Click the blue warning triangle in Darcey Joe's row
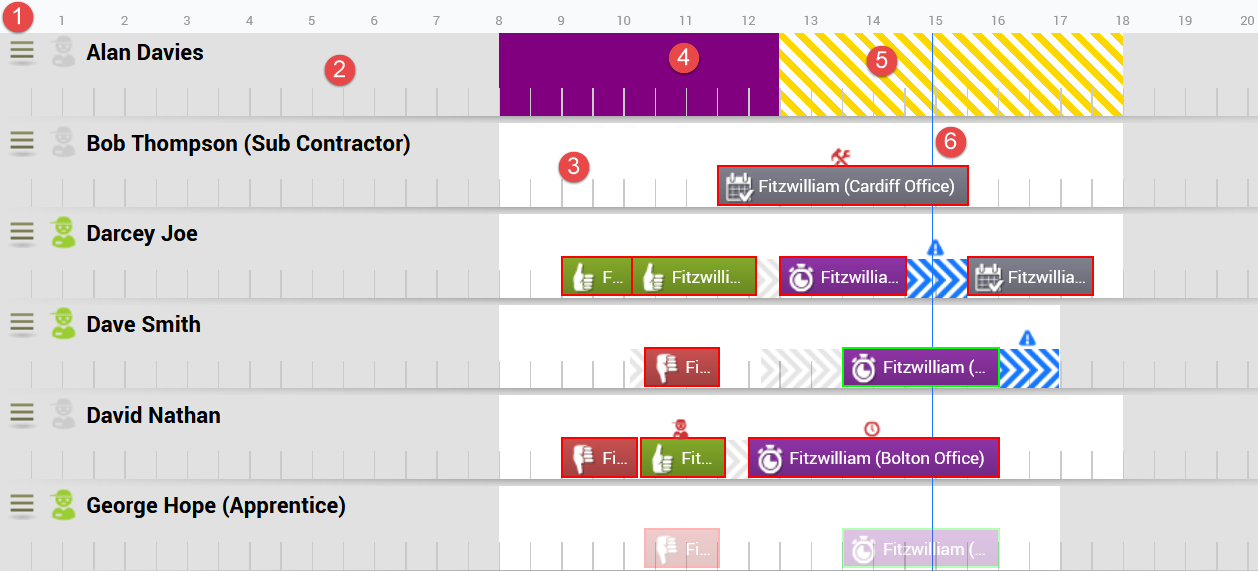1258x571 pixels. pyautogui.click(x=935, y=247)
